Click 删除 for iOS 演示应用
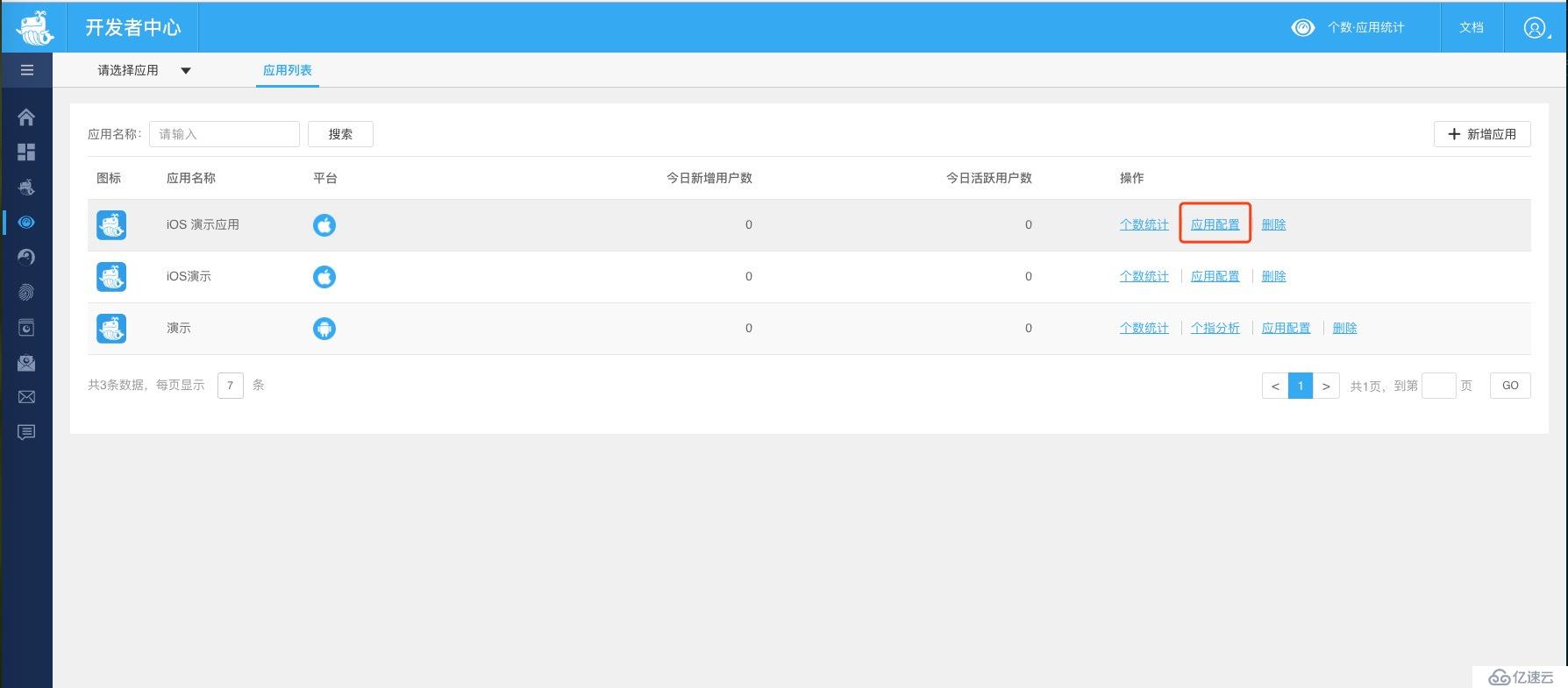This screenshot has width=1568, height=688. (1273, 225)
